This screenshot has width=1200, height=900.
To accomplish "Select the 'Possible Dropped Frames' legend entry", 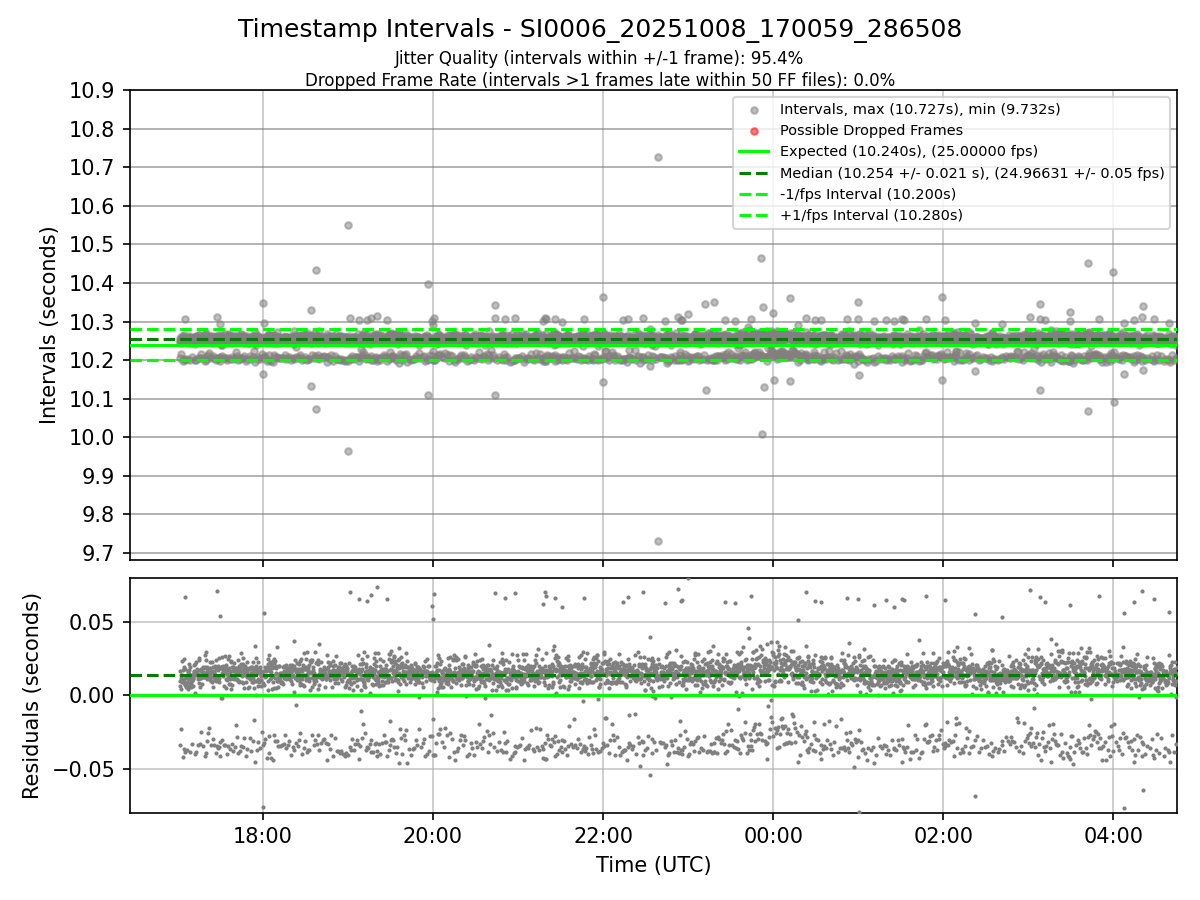I will tap(871, 130).
